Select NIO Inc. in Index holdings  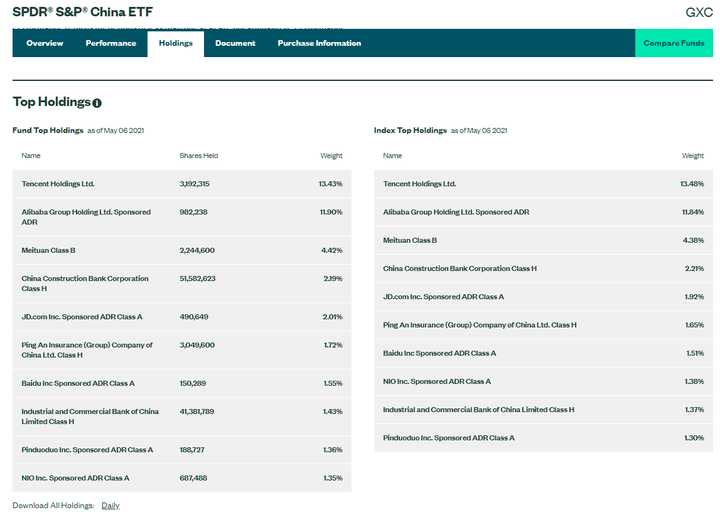point(437,381)
